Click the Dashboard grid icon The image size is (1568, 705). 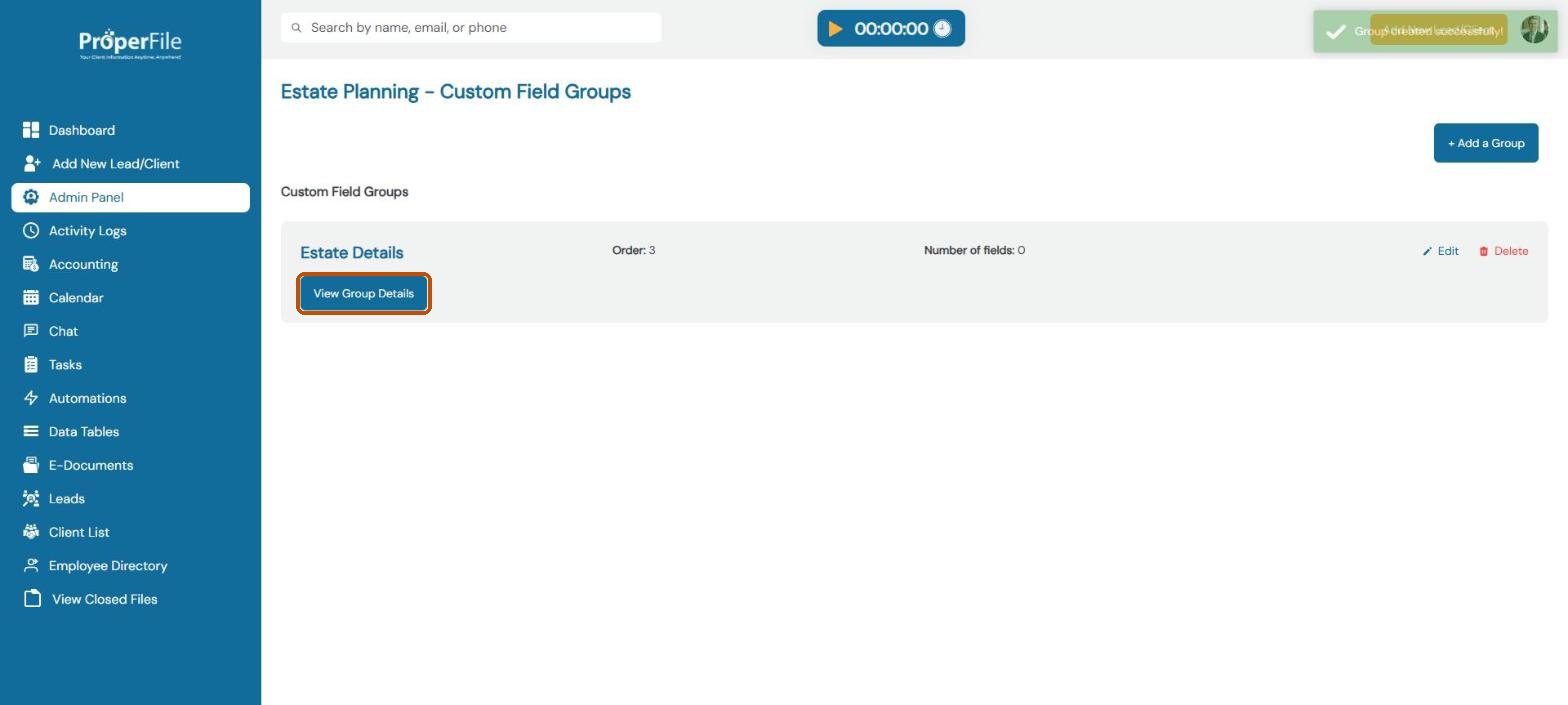[31, 130]
